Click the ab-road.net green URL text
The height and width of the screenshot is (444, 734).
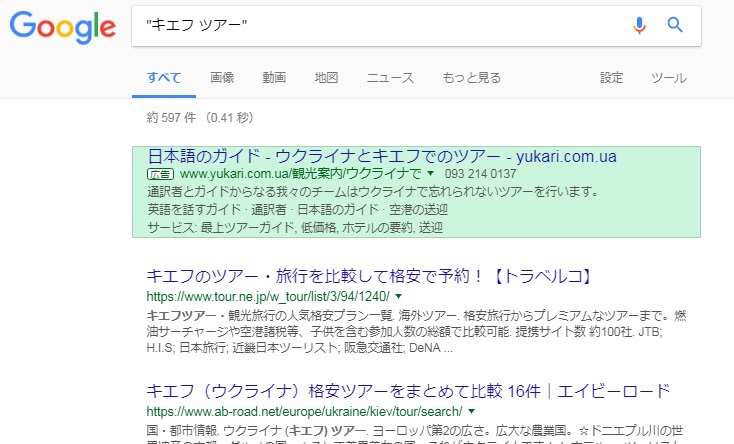[304, 412]
